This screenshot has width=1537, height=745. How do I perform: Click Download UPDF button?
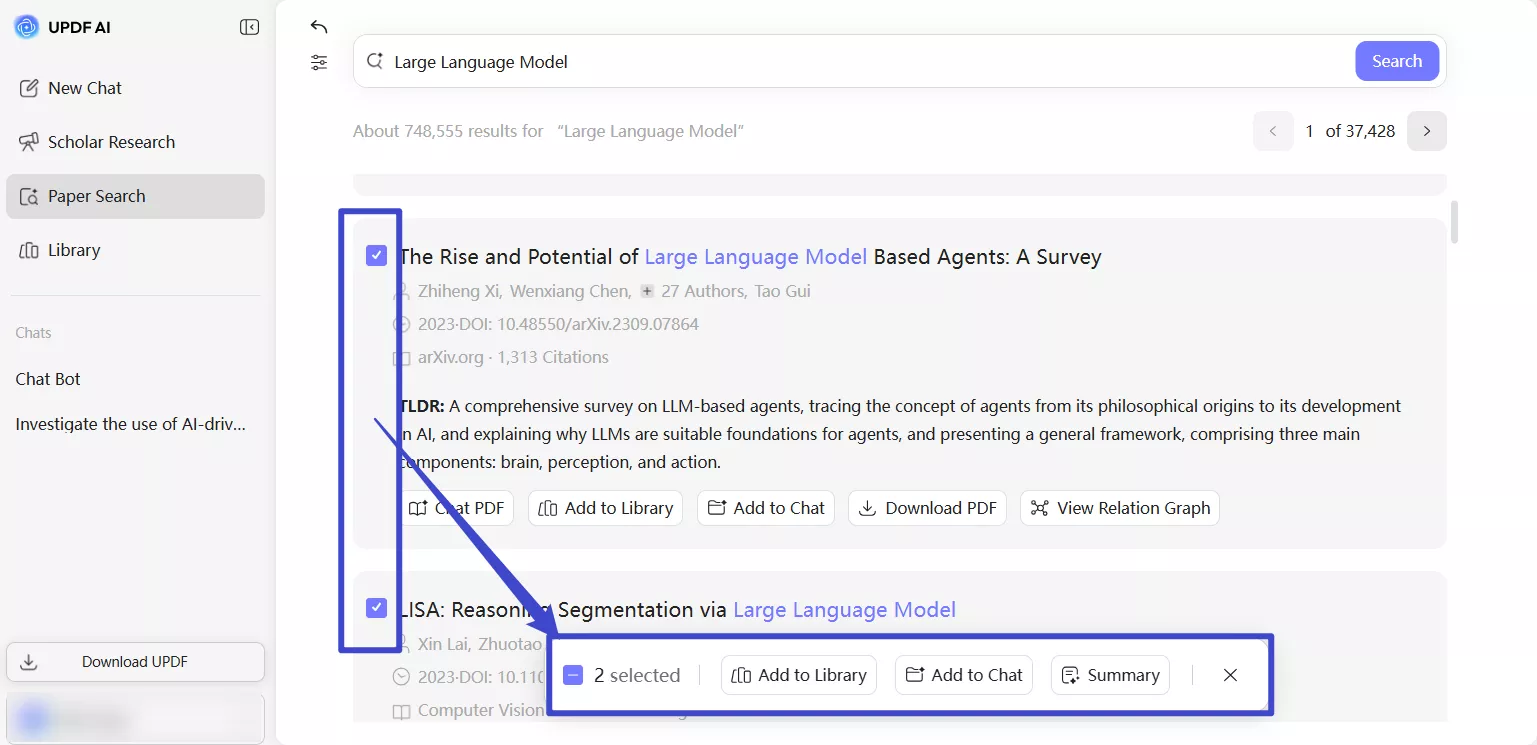135,662
